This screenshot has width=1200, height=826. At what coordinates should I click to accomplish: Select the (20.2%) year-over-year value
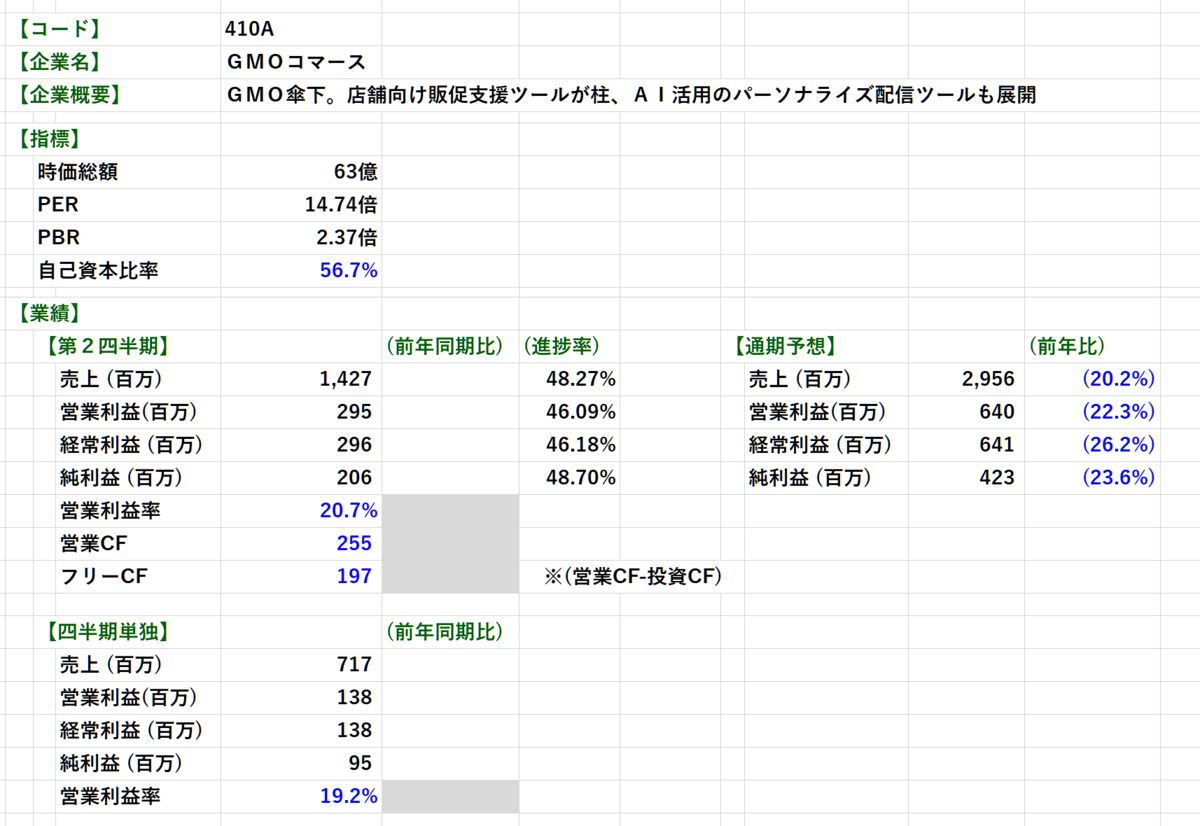[x=1119, y=379]
